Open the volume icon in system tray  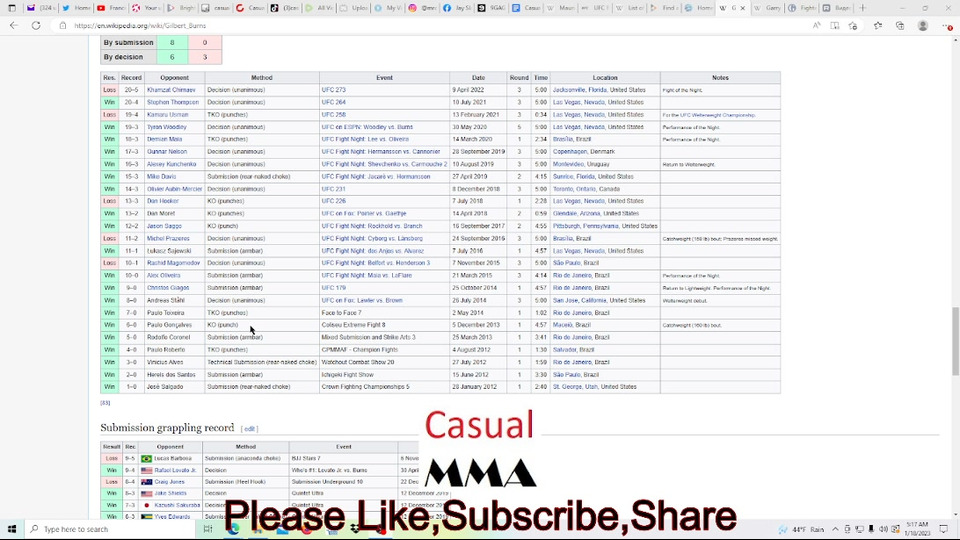(883, 529)
